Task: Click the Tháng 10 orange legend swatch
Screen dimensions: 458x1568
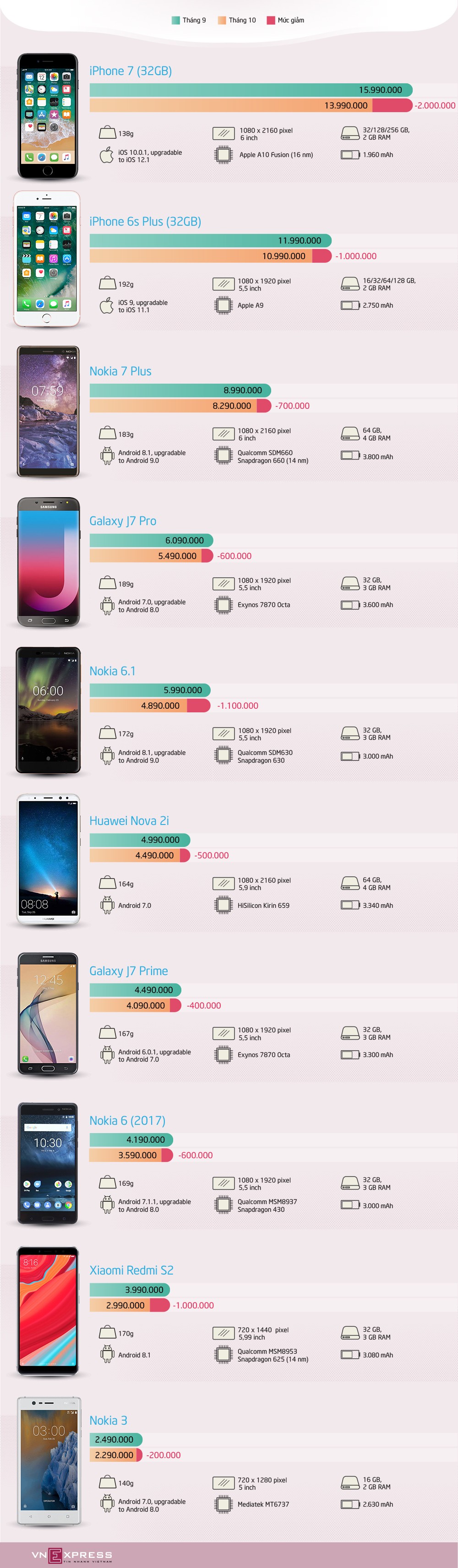Action: pyautogui.click(x=222, y=20)
